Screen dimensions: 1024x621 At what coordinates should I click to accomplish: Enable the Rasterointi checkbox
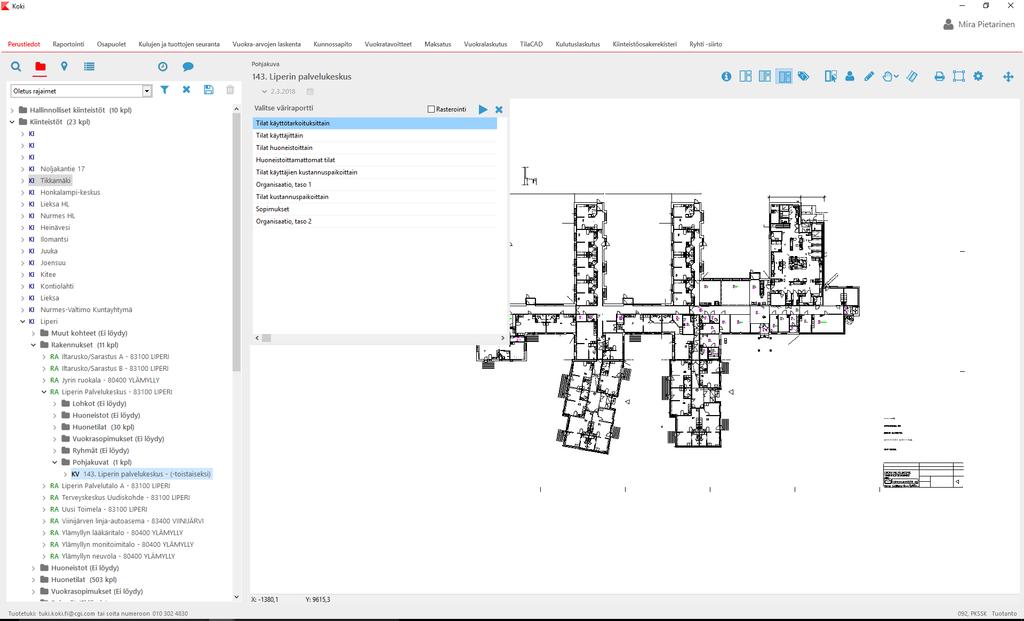coord(431,109)
